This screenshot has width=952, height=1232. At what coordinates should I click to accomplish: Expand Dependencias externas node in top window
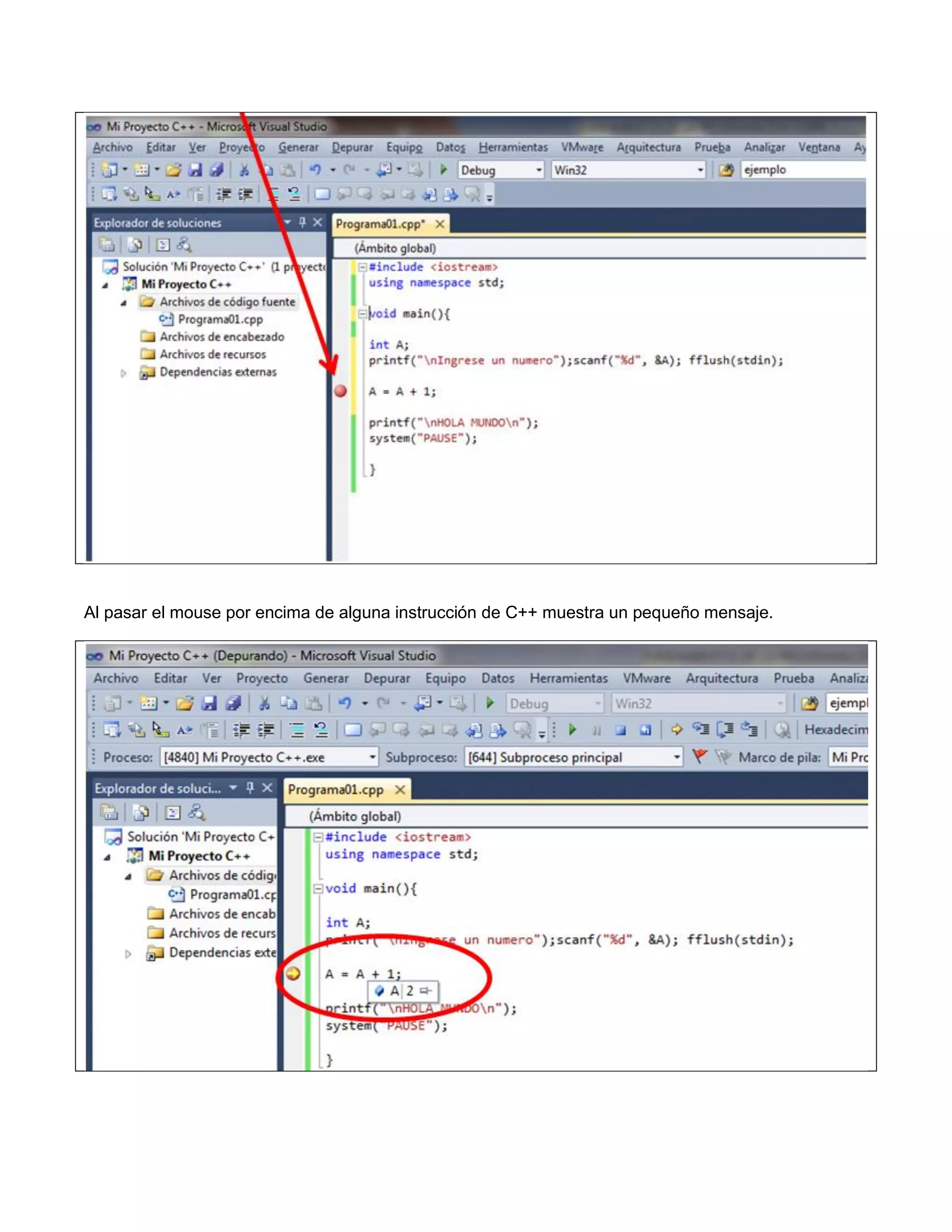(x=124, y=372)
